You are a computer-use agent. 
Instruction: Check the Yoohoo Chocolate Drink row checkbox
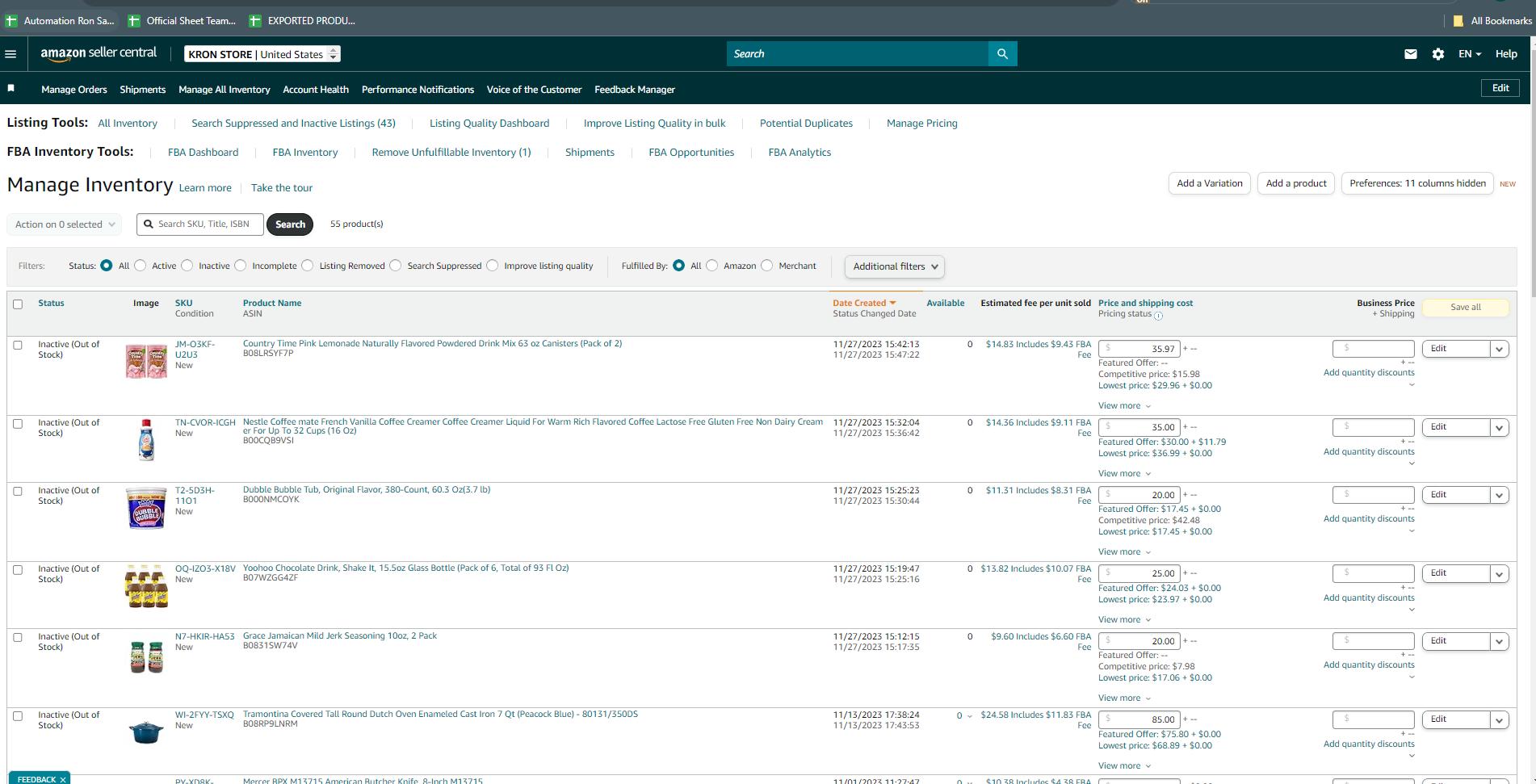tap(18, 569)
